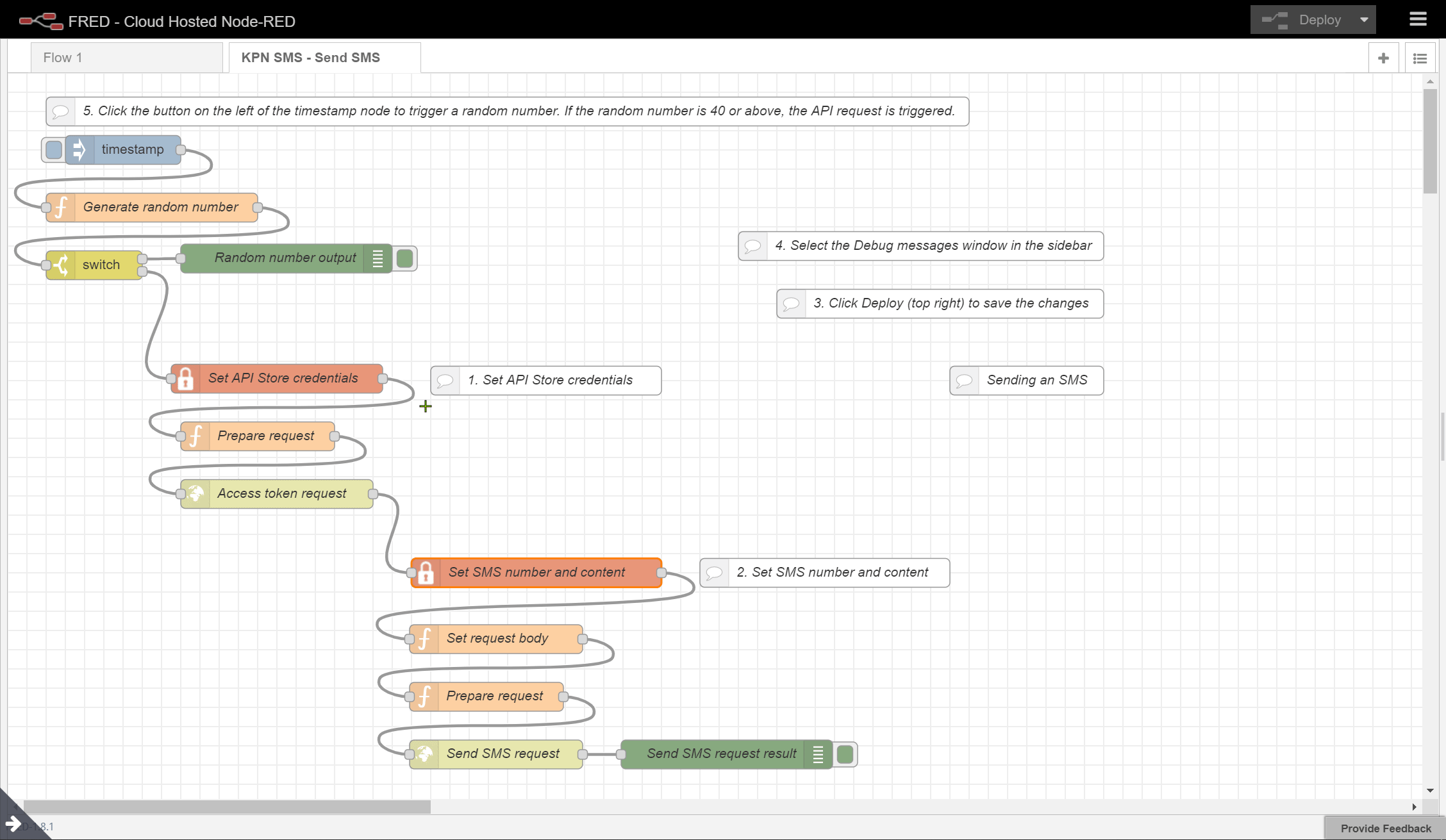Image resolution: width=1446 pixels, height=840 pixels.
Task: Click the Deploy button
Action: point(1301,20)
